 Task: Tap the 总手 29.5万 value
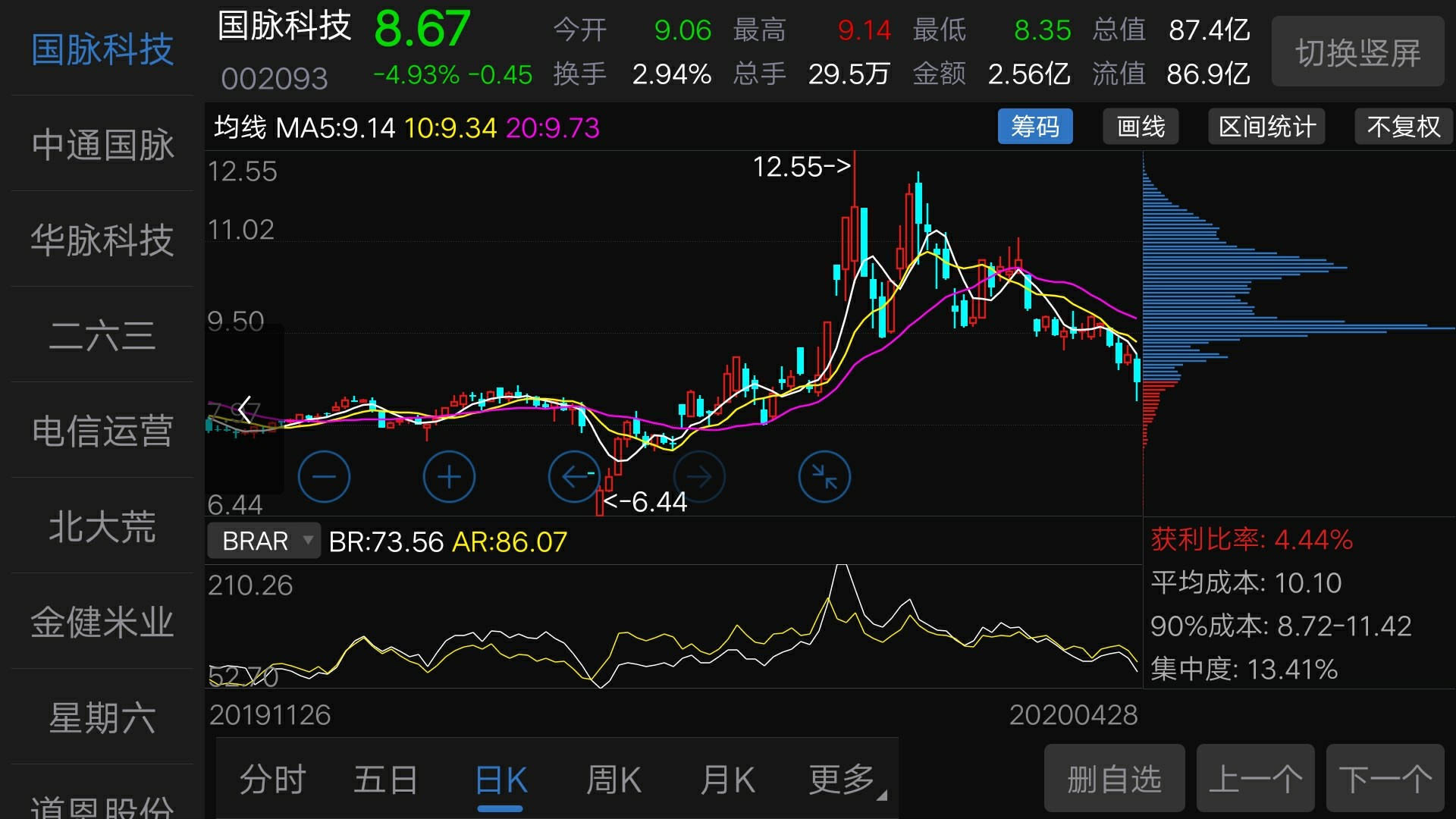849,74
